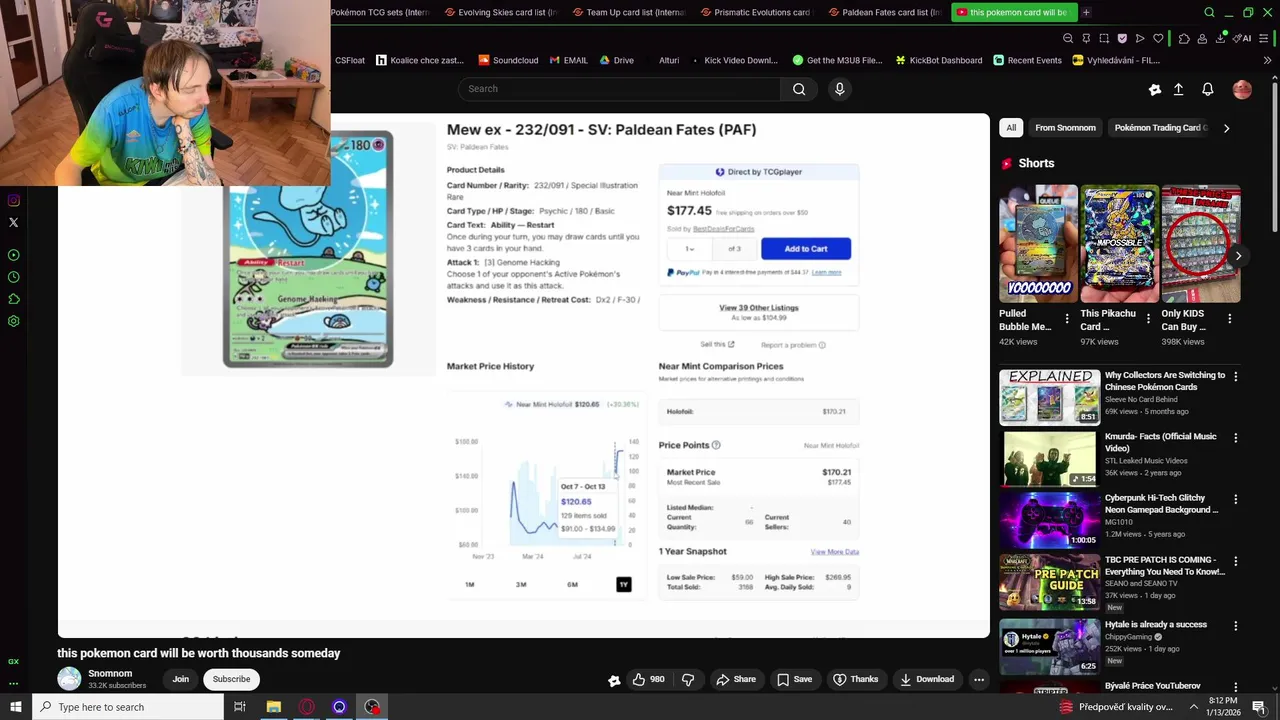Click the YouTube search magnifier button
This screenshot has width=1280, height=720.
point(799,89)
